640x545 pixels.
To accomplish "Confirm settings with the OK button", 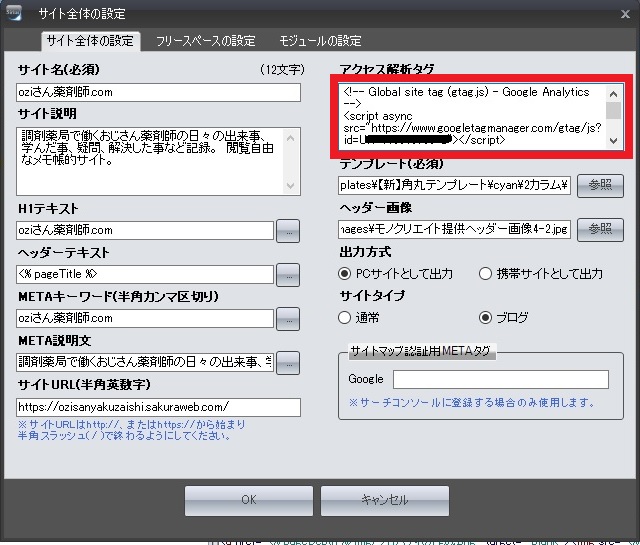I will pos(248,500).
